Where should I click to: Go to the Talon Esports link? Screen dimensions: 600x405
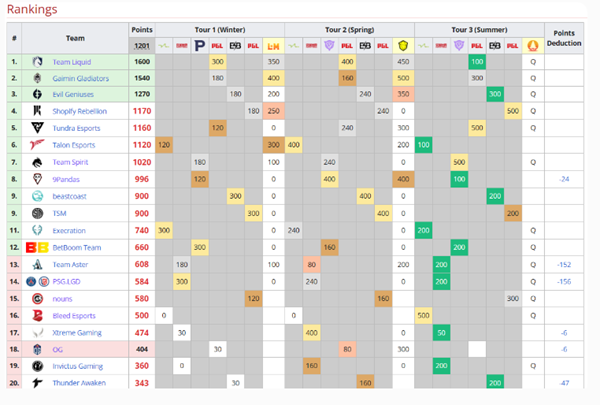[x=76, y=145]
